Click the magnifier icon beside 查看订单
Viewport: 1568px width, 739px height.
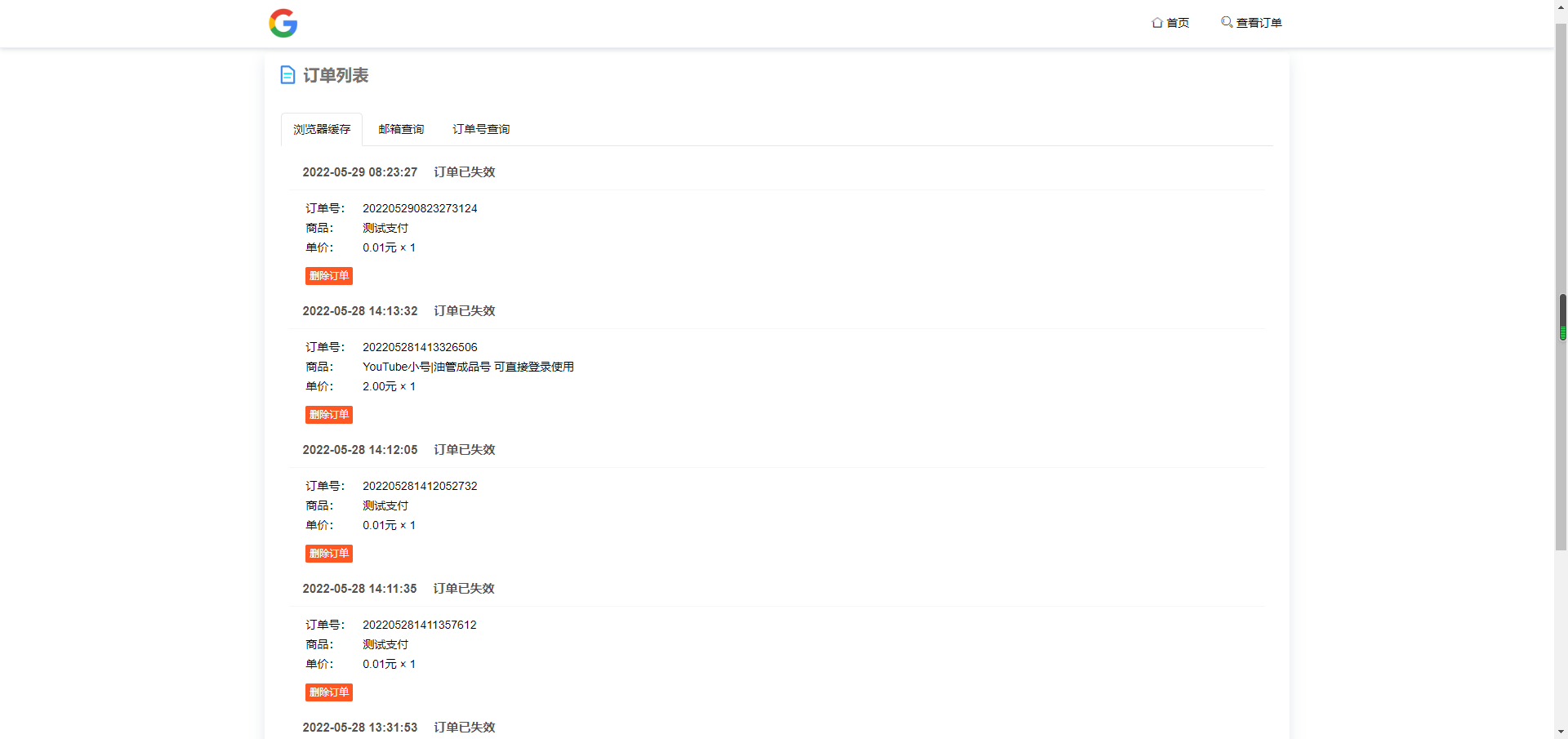[1227, 22]
